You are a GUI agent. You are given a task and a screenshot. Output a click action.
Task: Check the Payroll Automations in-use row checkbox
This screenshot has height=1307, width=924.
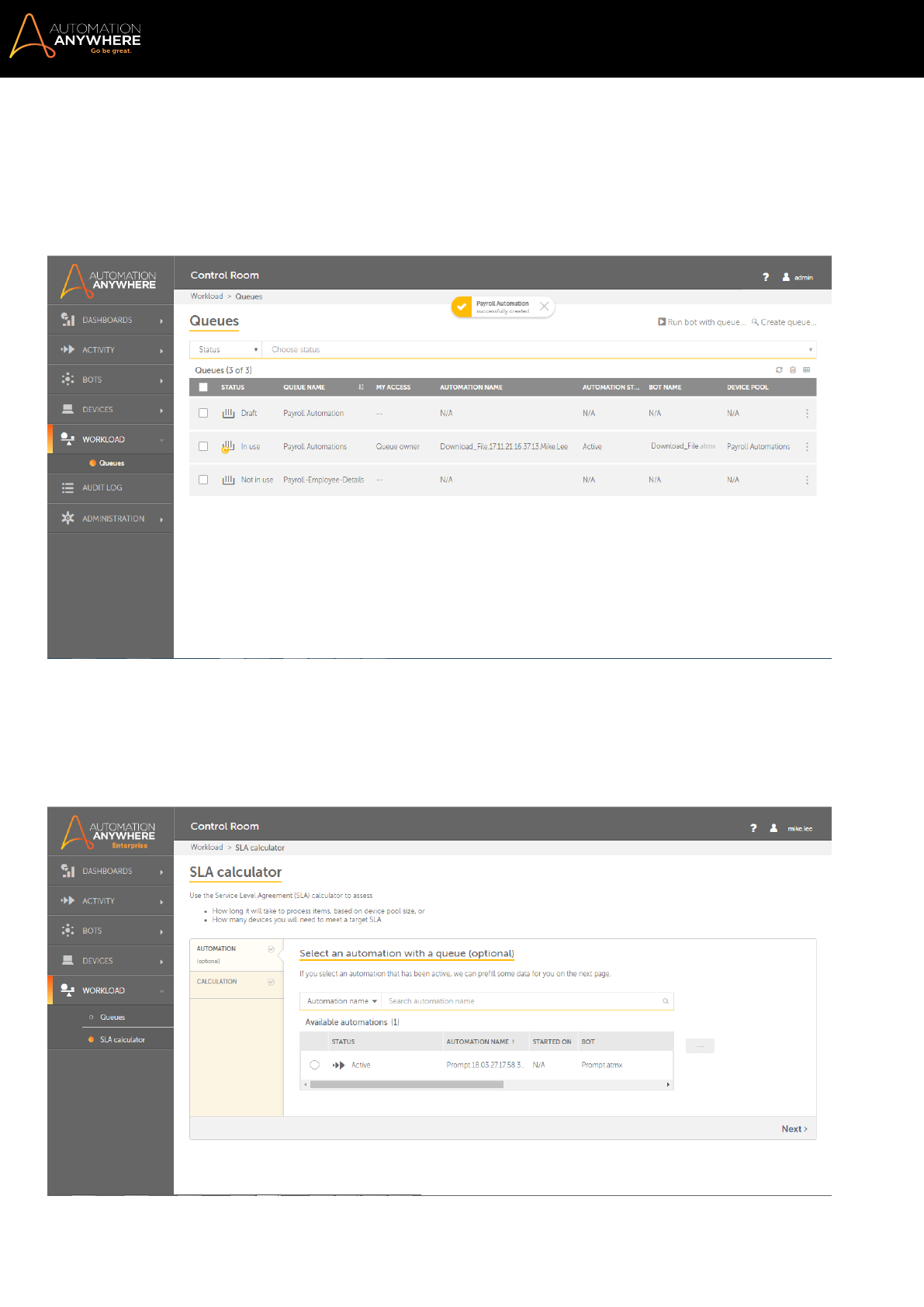(x=203, y=447)
